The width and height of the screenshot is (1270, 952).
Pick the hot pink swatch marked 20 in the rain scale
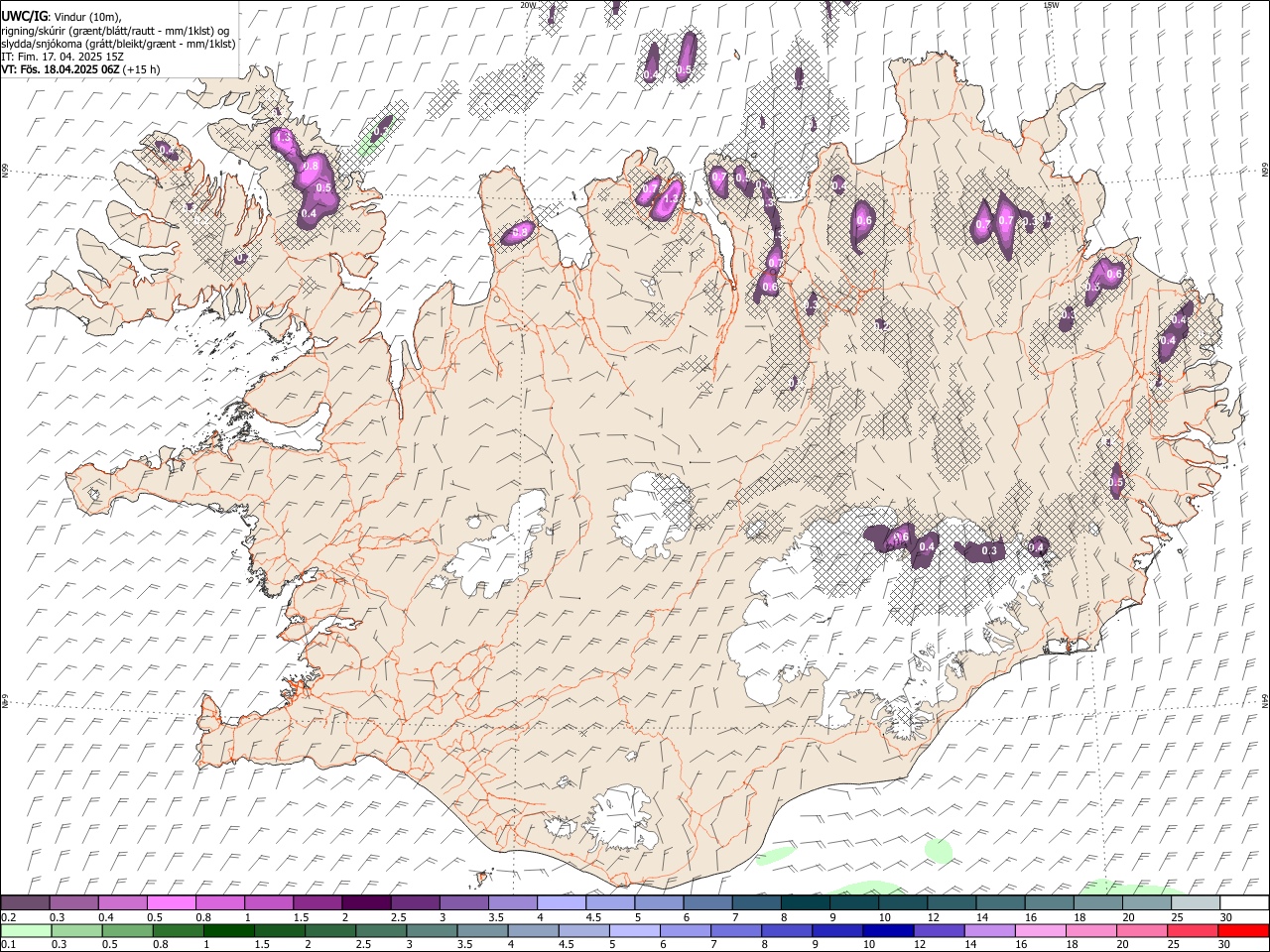(x=1141, y=930)
